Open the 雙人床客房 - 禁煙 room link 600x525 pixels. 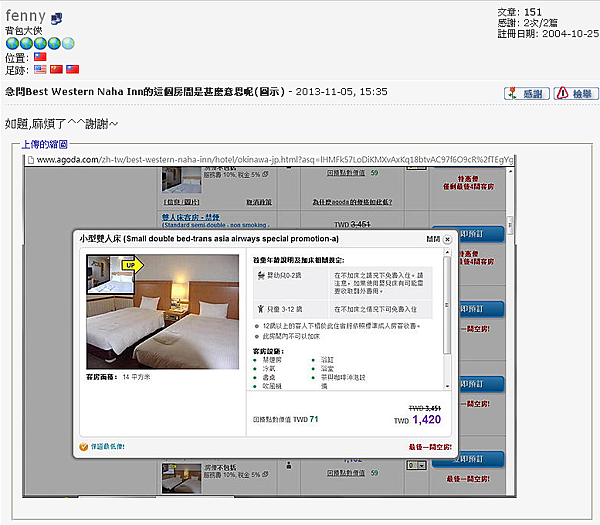(x=191, y=217)
